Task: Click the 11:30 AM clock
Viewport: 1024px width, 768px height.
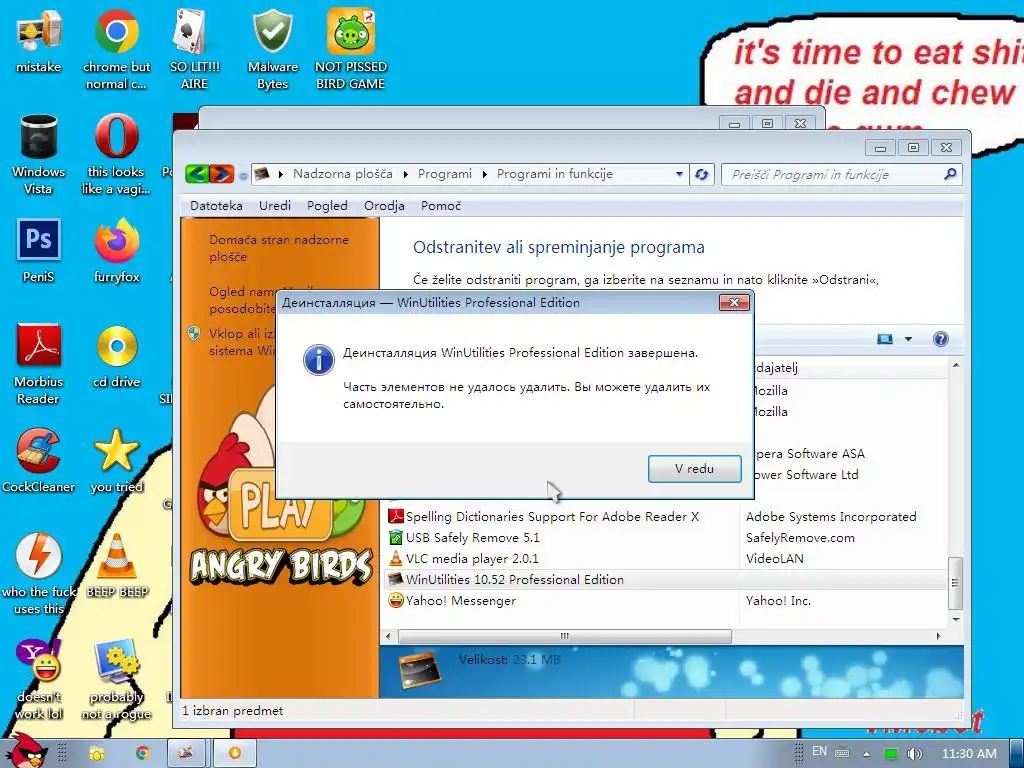Action: [969, 753]
